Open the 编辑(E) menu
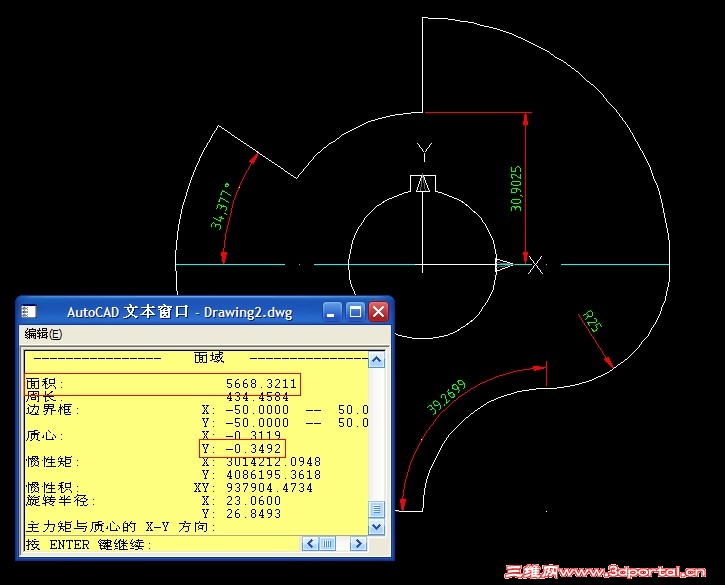 tap(43, 333)
